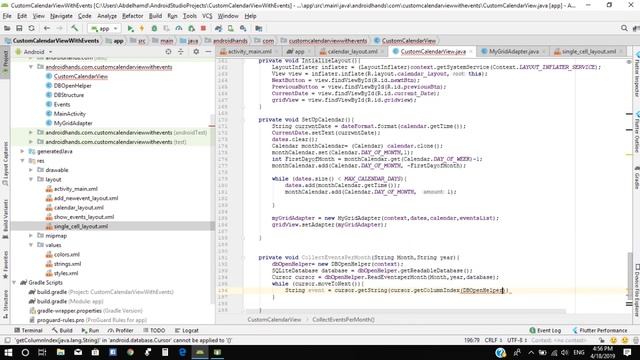This screenshot has height=360, width=640.
Task: Open file icon in main toolbar
Action: point(7,28)
